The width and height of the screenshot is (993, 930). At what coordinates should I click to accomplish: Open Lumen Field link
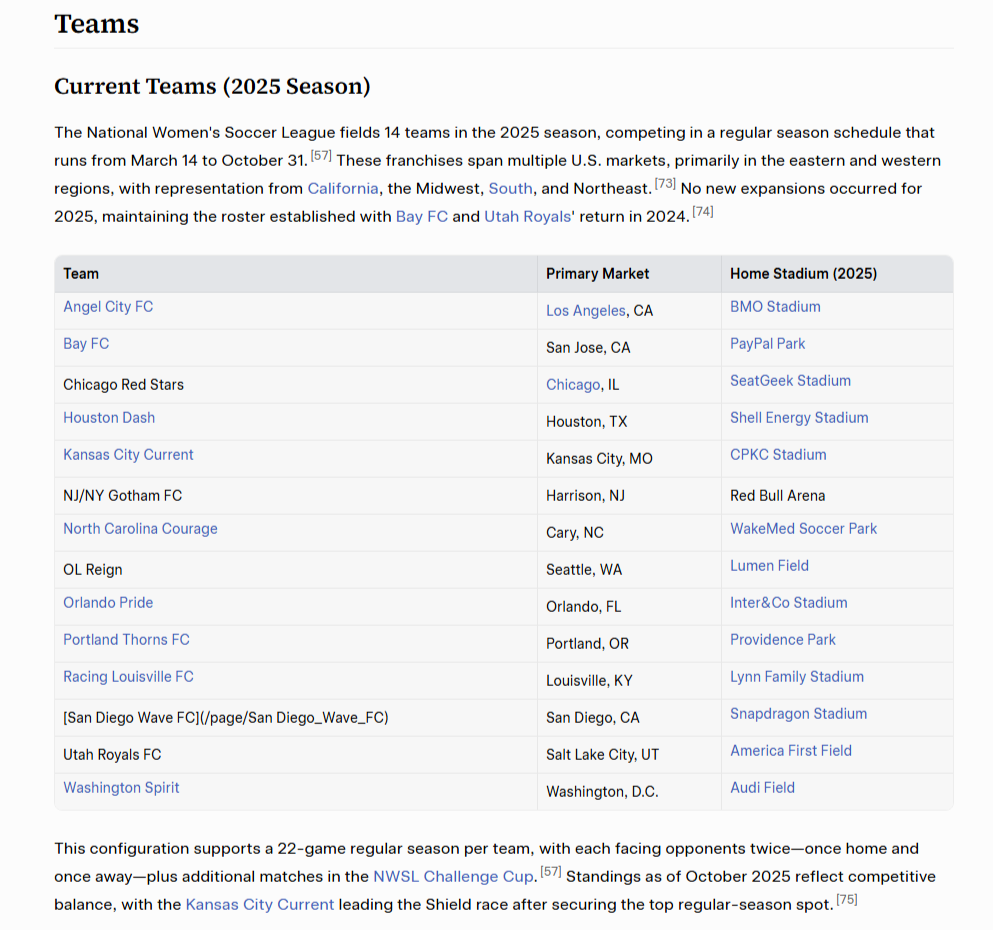coord(769,566)
